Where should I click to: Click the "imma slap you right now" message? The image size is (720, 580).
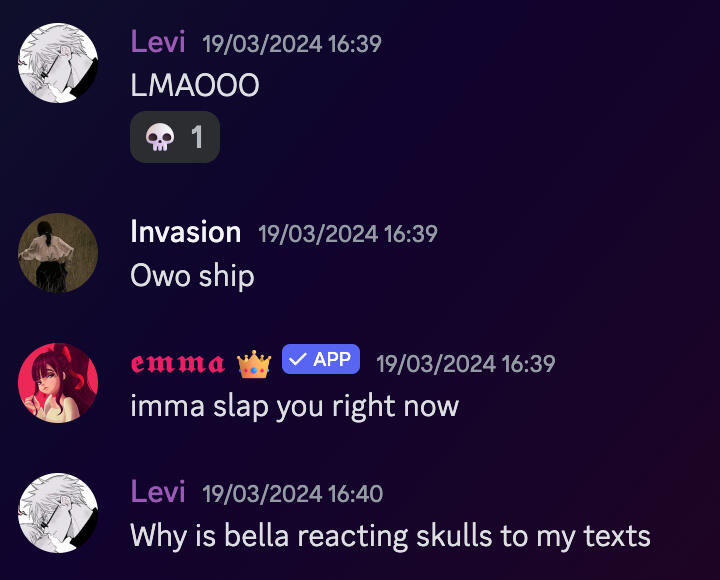(294, 406)
